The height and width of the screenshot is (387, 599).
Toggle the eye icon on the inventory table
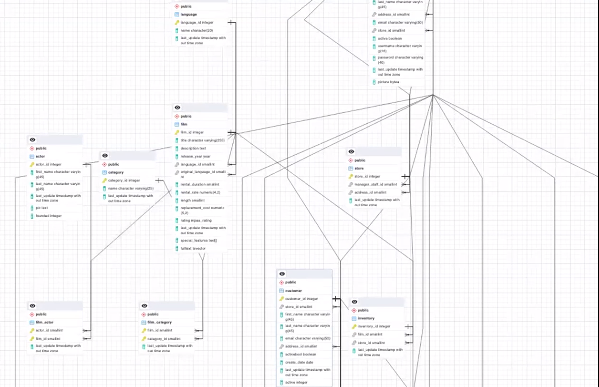[355, 302]
